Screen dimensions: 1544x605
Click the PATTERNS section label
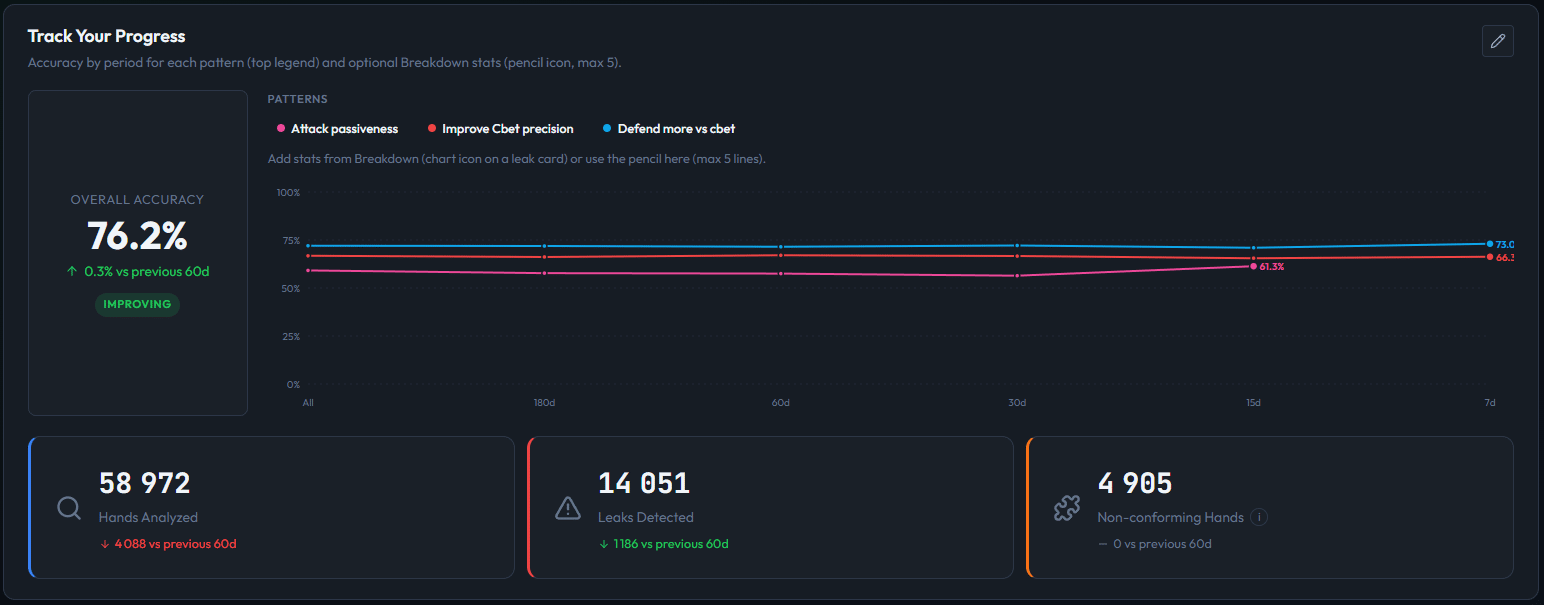pyautogui.click(x=297, y=99)
